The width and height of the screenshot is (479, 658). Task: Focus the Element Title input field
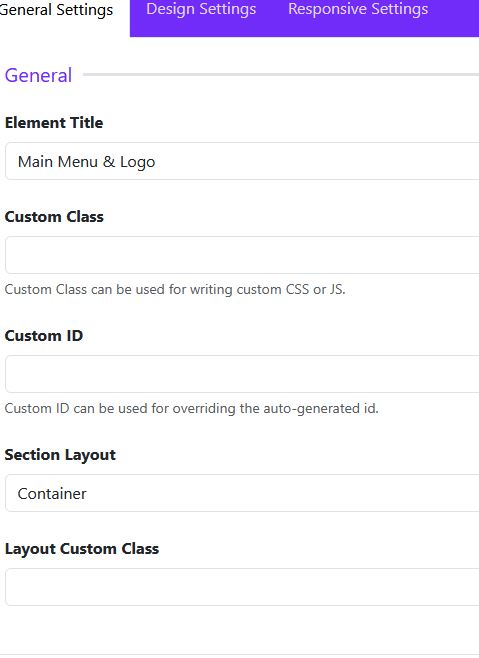(x=242, y=161)
